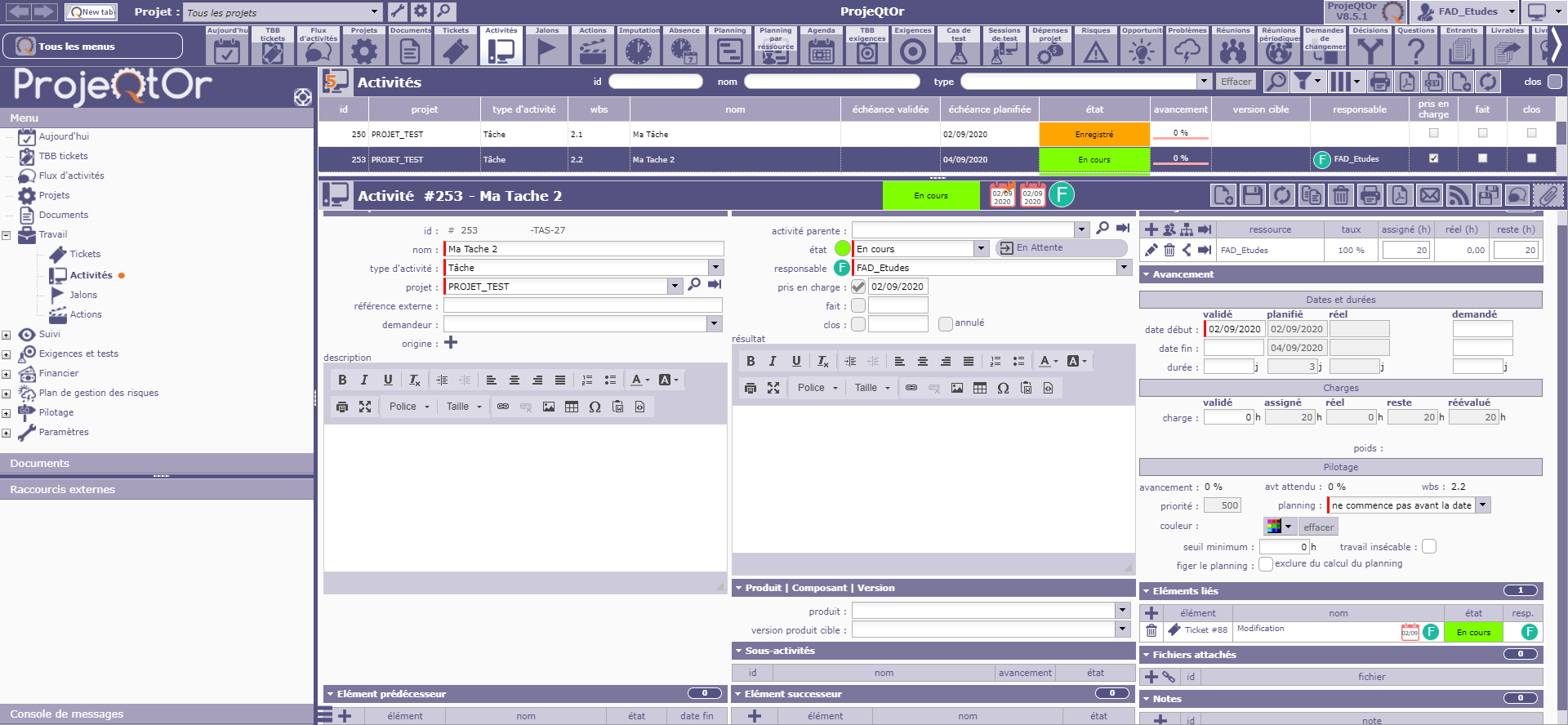Image resolution: width=1568 pixels, height=725 pixels.
Task: Print the activity details
Action: point(1370,196)
